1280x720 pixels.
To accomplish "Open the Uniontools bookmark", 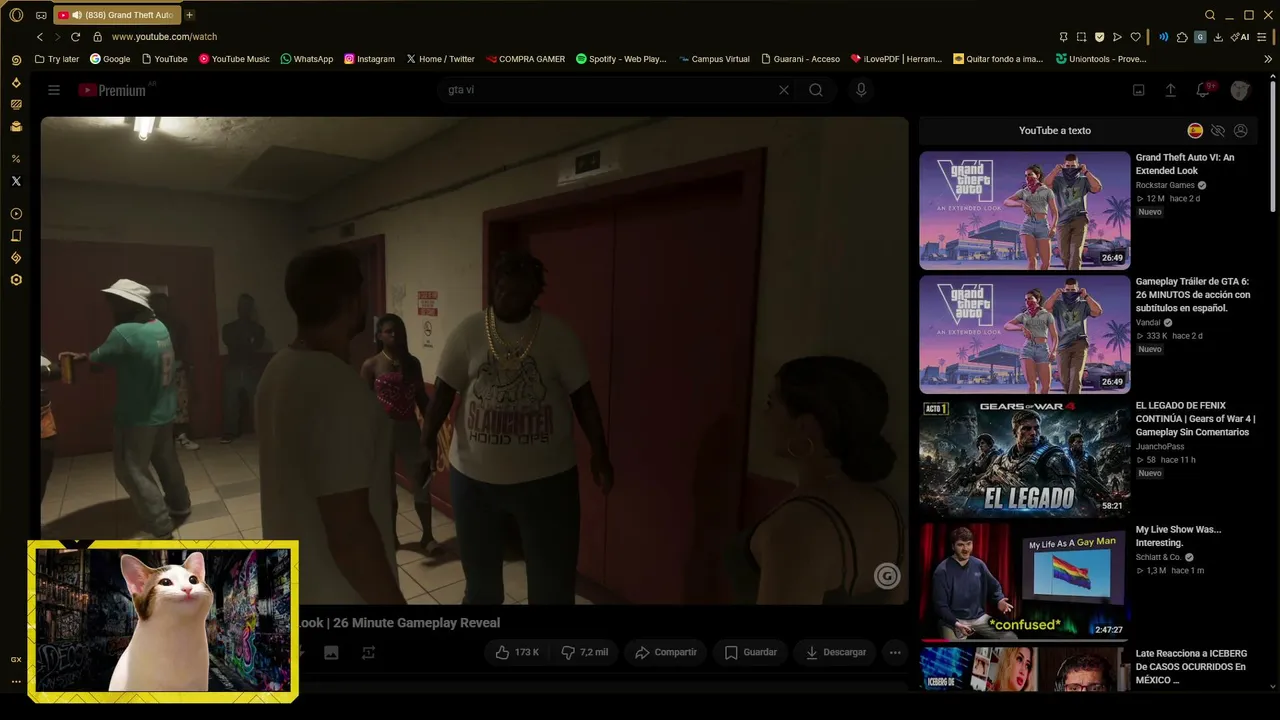I will pyautogui.click(x=1101, y=59).
